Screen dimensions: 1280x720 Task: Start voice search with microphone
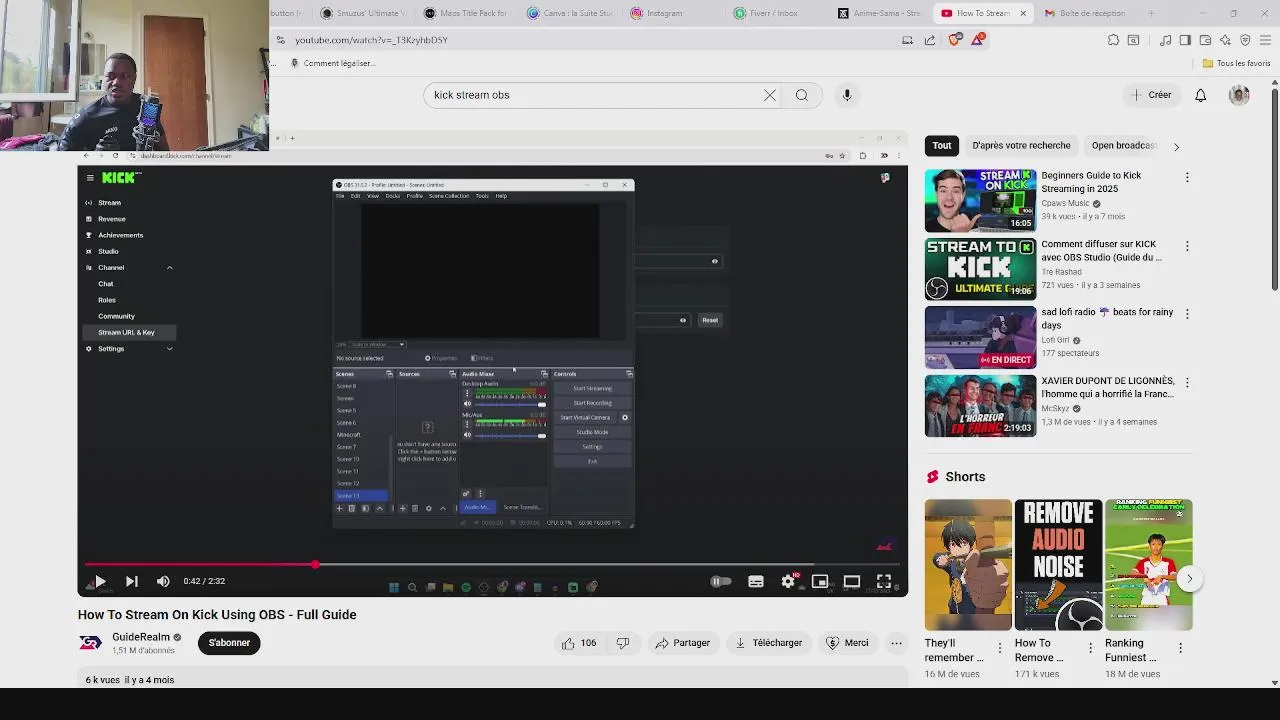click(847, 95)
